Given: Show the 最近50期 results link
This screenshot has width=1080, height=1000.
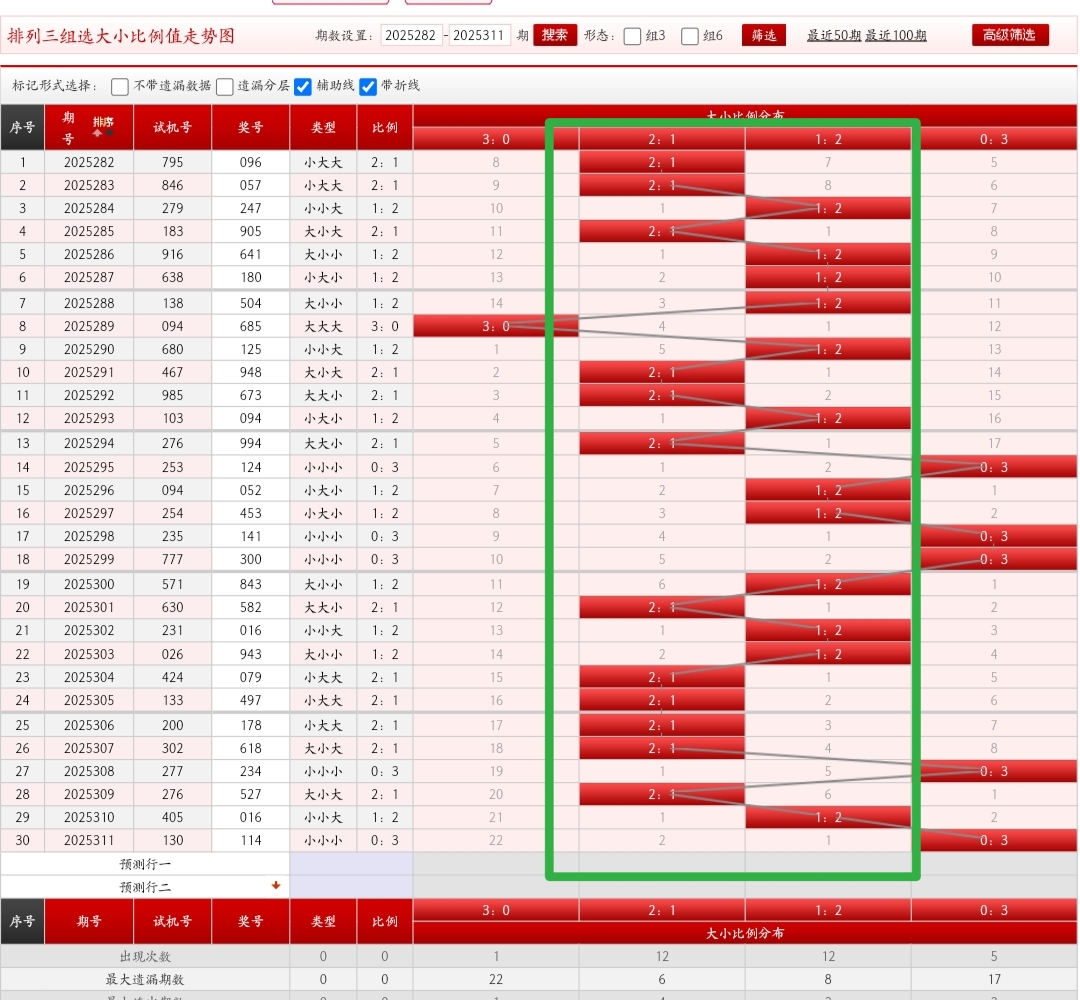Looking at the screenshot, I should [834, 36].
